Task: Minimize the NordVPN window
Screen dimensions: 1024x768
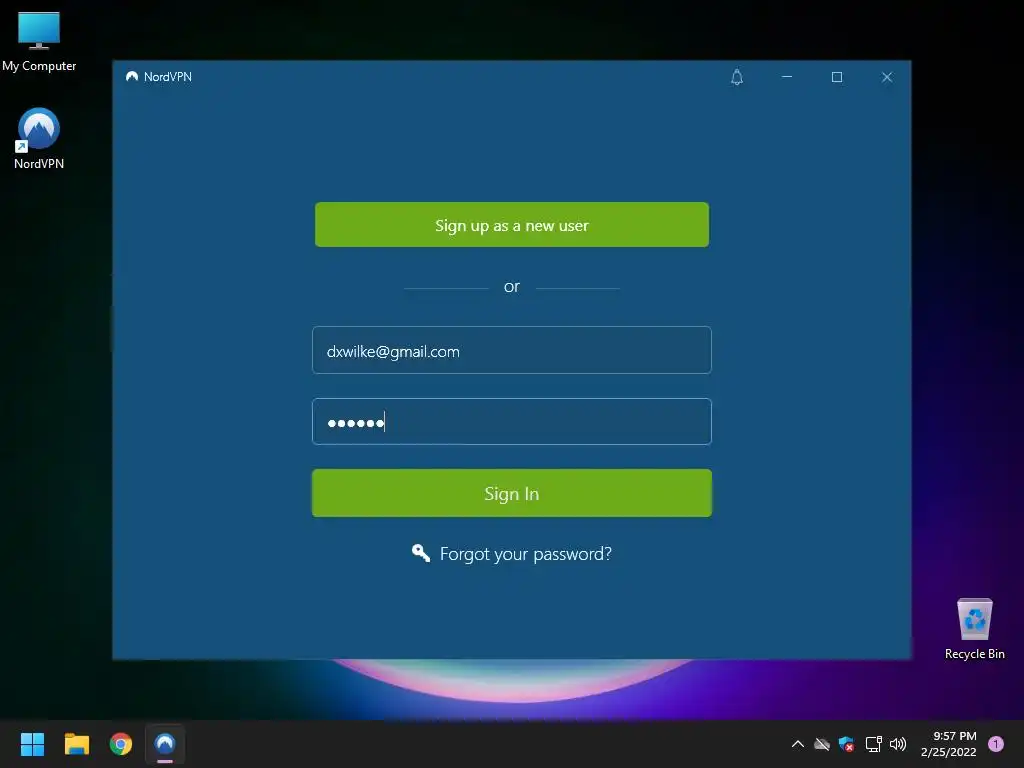Action: (x=787, y=77)
